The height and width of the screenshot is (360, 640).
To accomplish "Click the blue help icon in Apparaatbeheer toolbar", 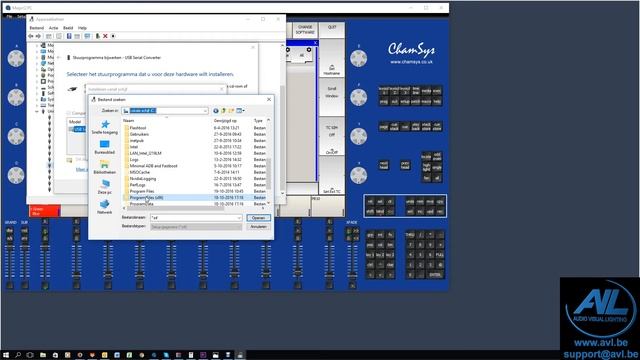I will (x=69, y=36).
